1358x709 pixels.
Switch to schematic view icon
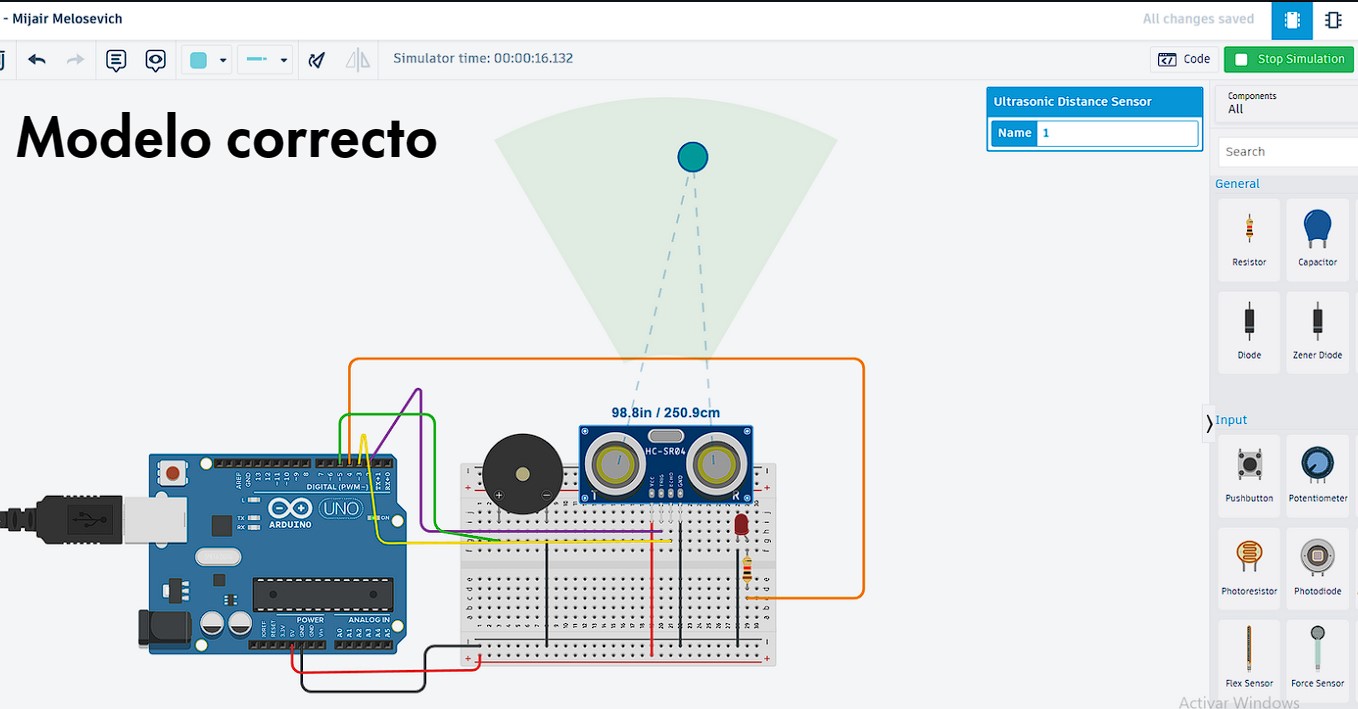pos(1333,20)
